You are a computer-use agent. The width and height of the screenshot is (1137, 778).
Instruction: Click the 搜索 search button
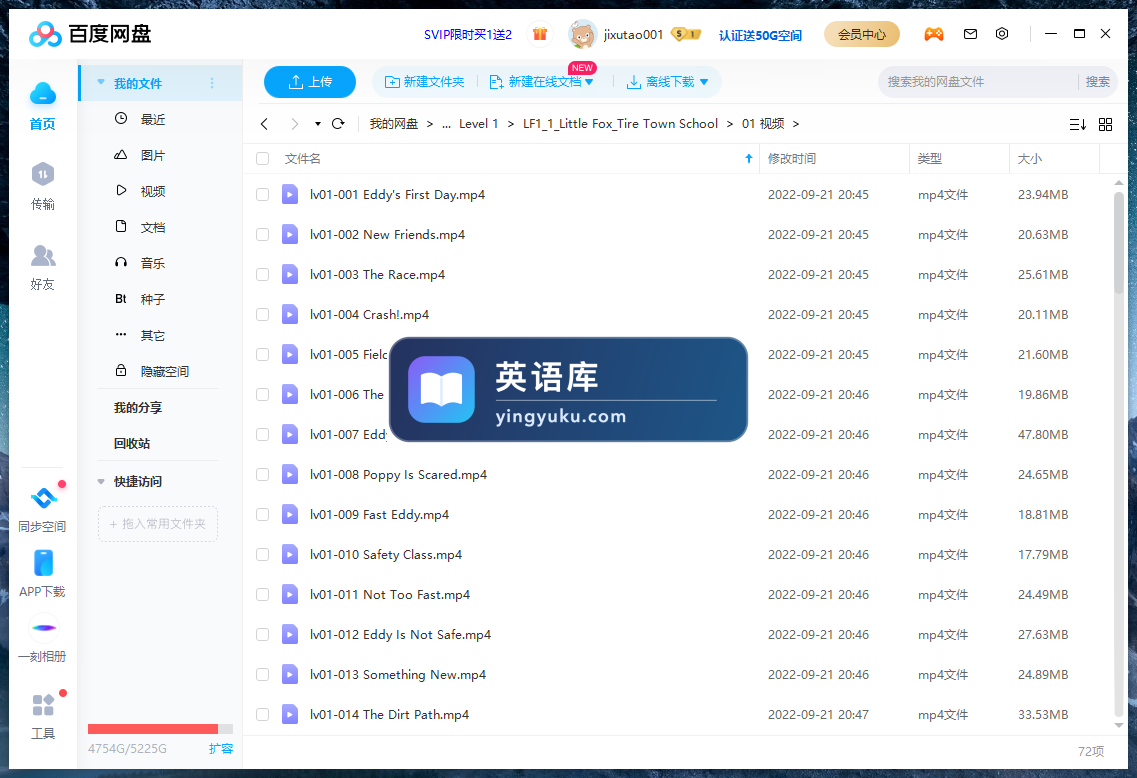point(1097,82)
